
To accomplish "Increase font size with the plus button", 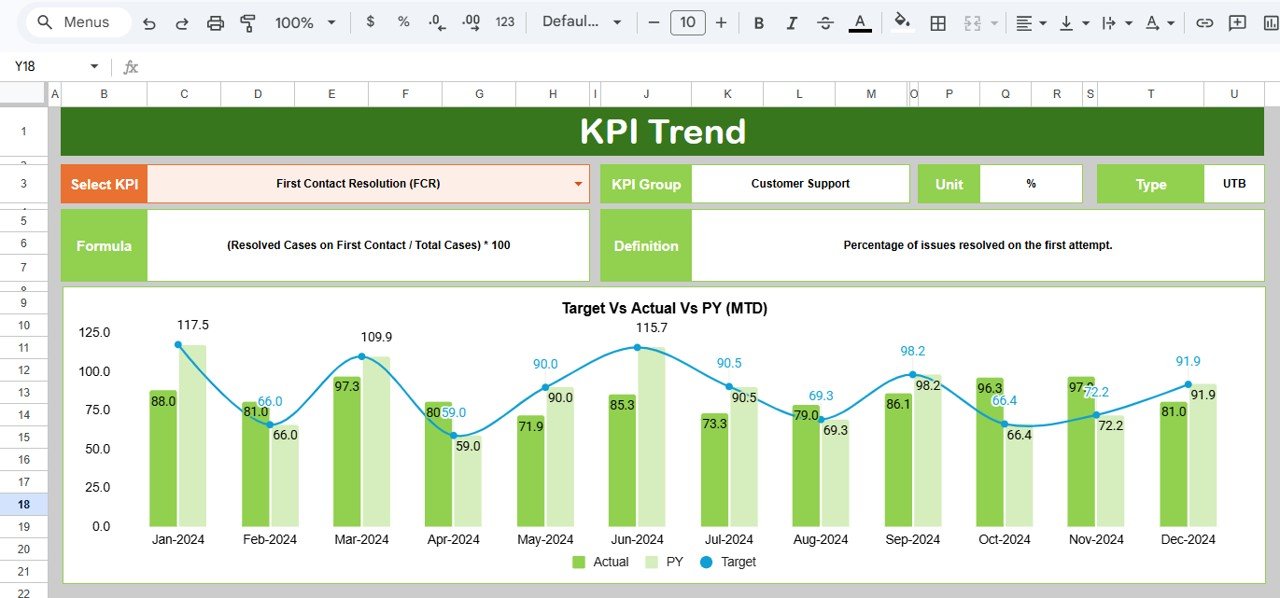I will tap(722, 22).
